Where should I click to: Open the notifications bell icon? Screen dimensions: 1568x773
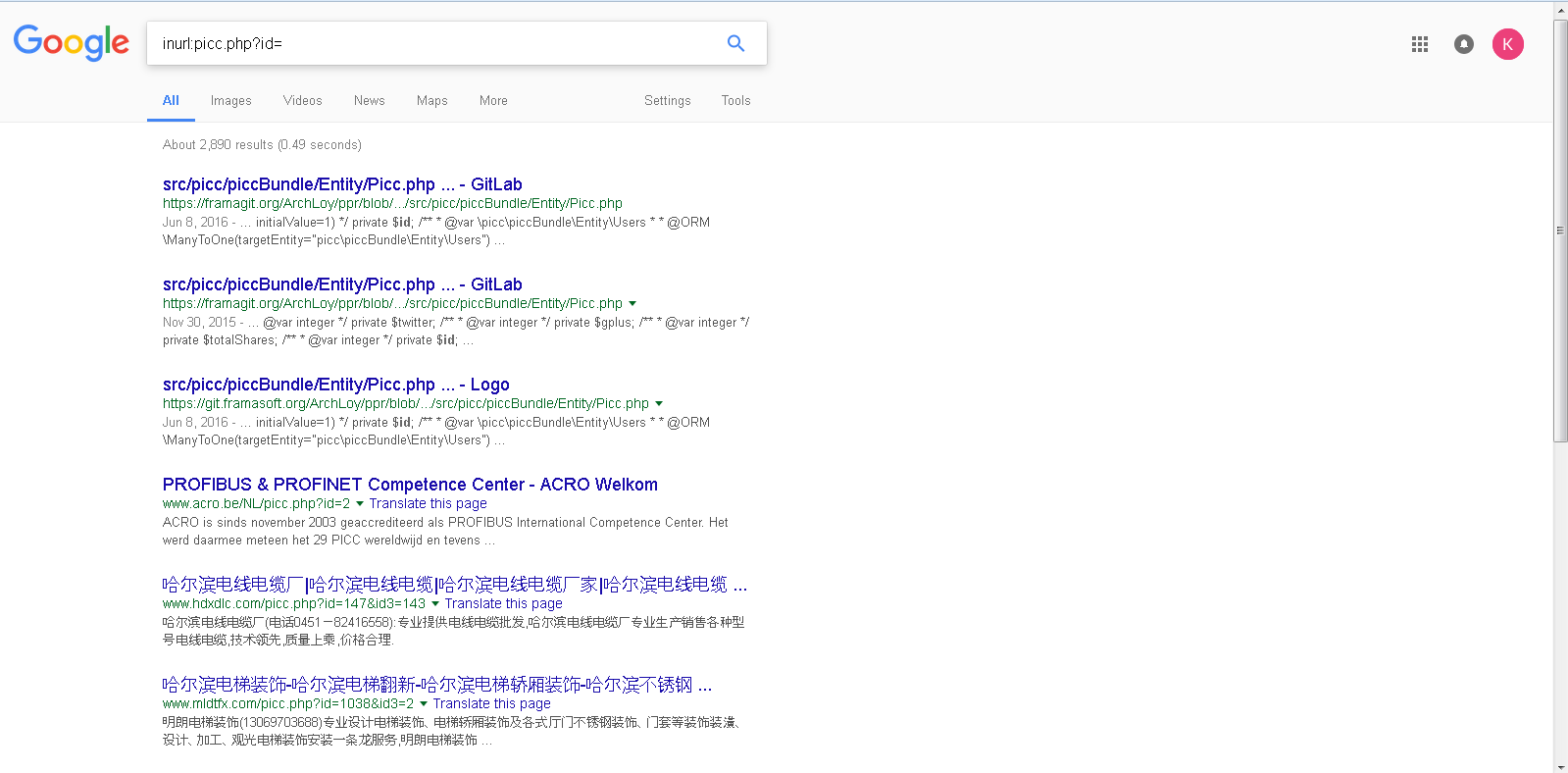click(x=1463, y=44)
